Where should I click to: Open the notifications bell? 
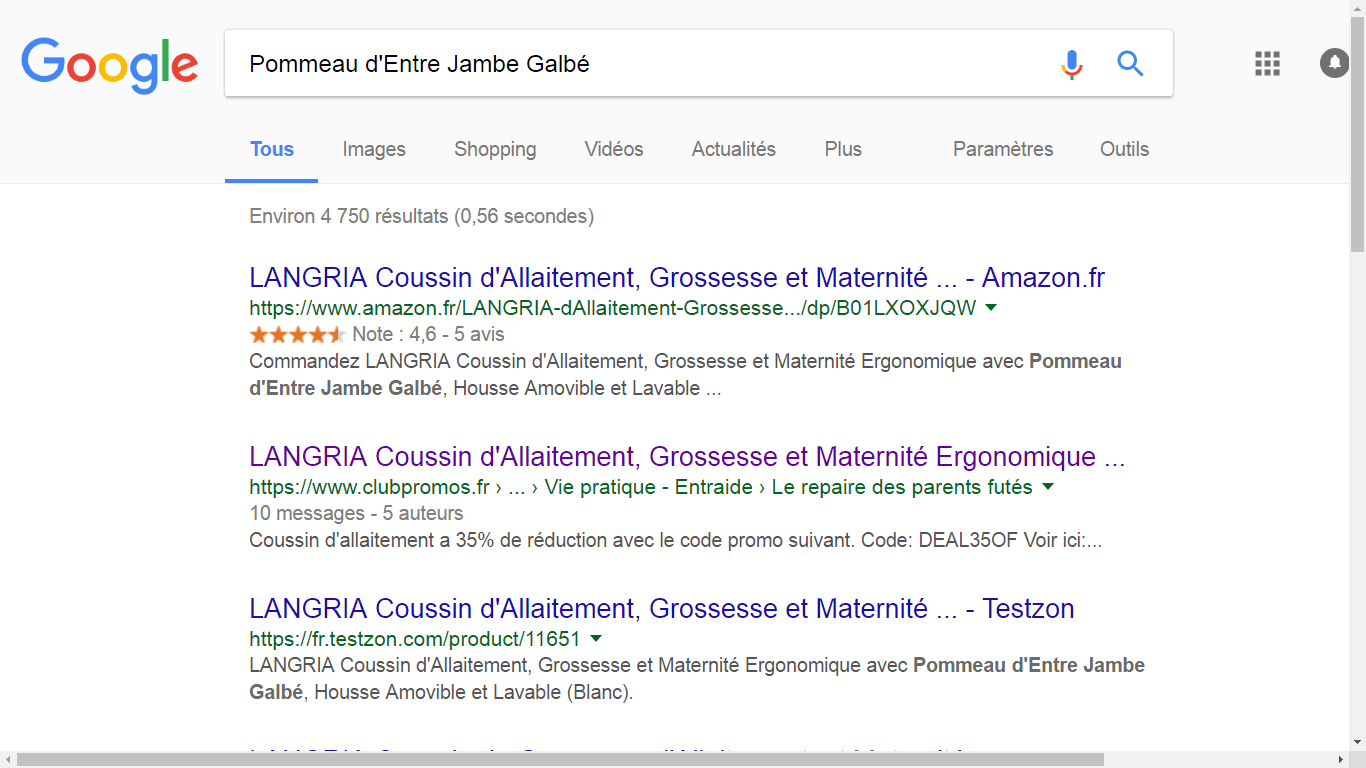pos(1334,63)
